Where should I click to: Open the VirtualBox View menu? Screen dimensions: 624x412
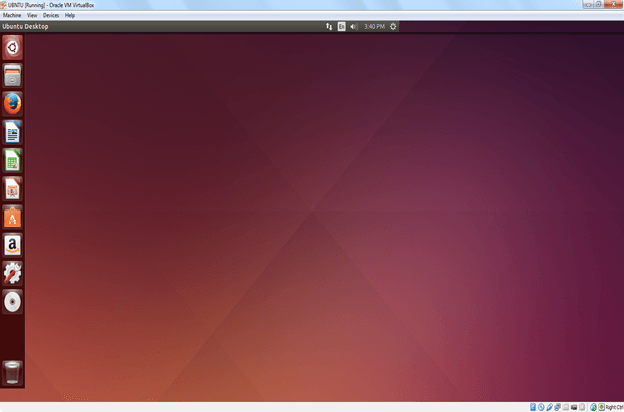point(33,15)
